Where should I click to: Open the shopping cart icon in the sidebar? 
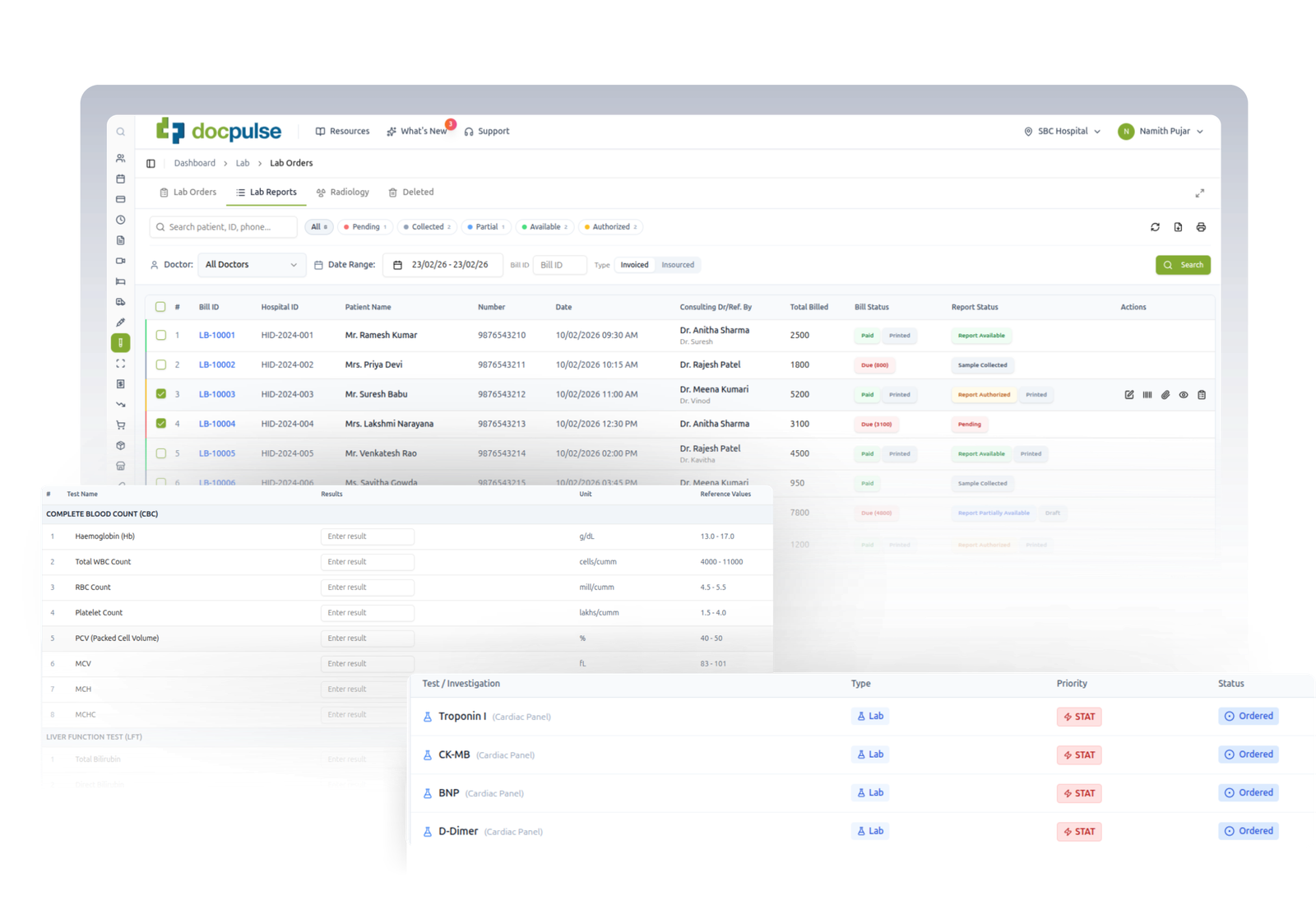coord(120,425)
